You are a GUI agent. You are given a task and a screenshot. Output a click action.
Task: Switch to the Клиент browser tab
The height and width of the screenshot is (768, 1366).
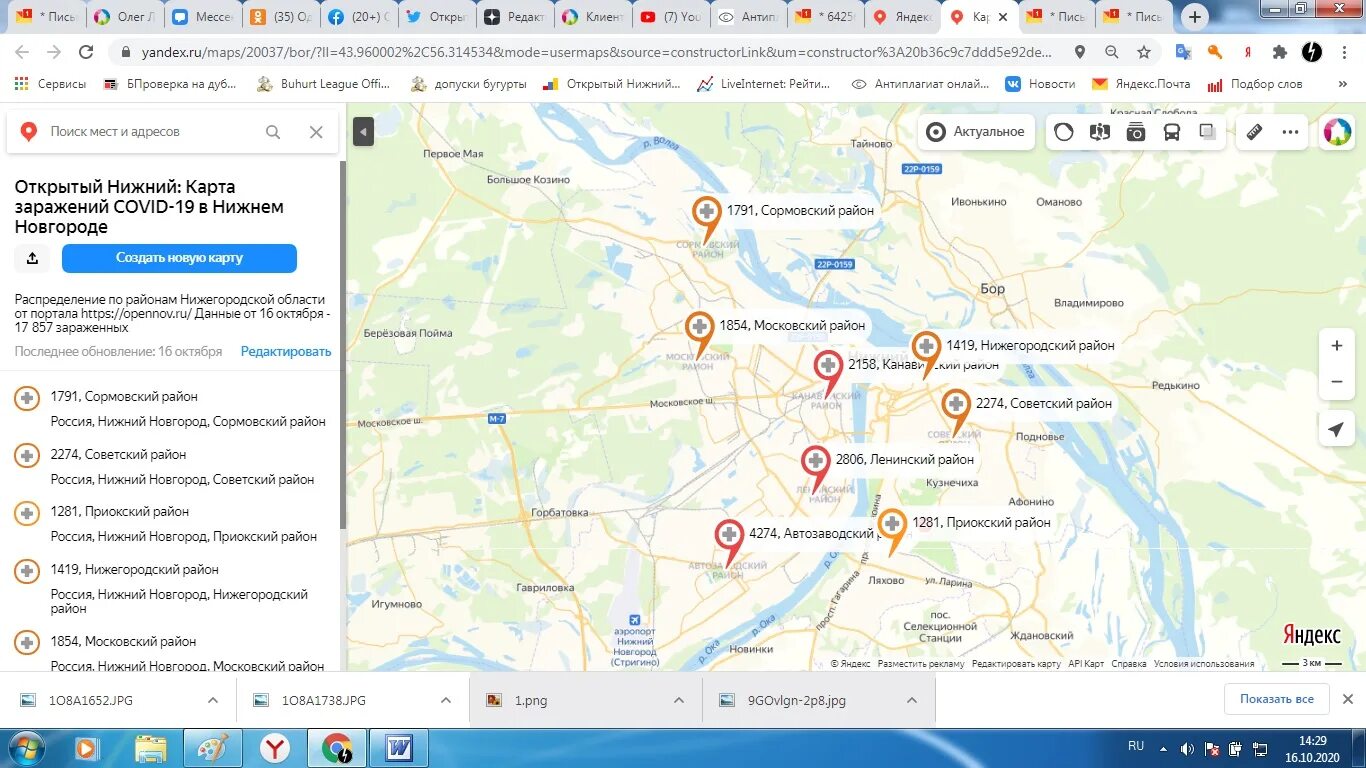click(594, 17)
